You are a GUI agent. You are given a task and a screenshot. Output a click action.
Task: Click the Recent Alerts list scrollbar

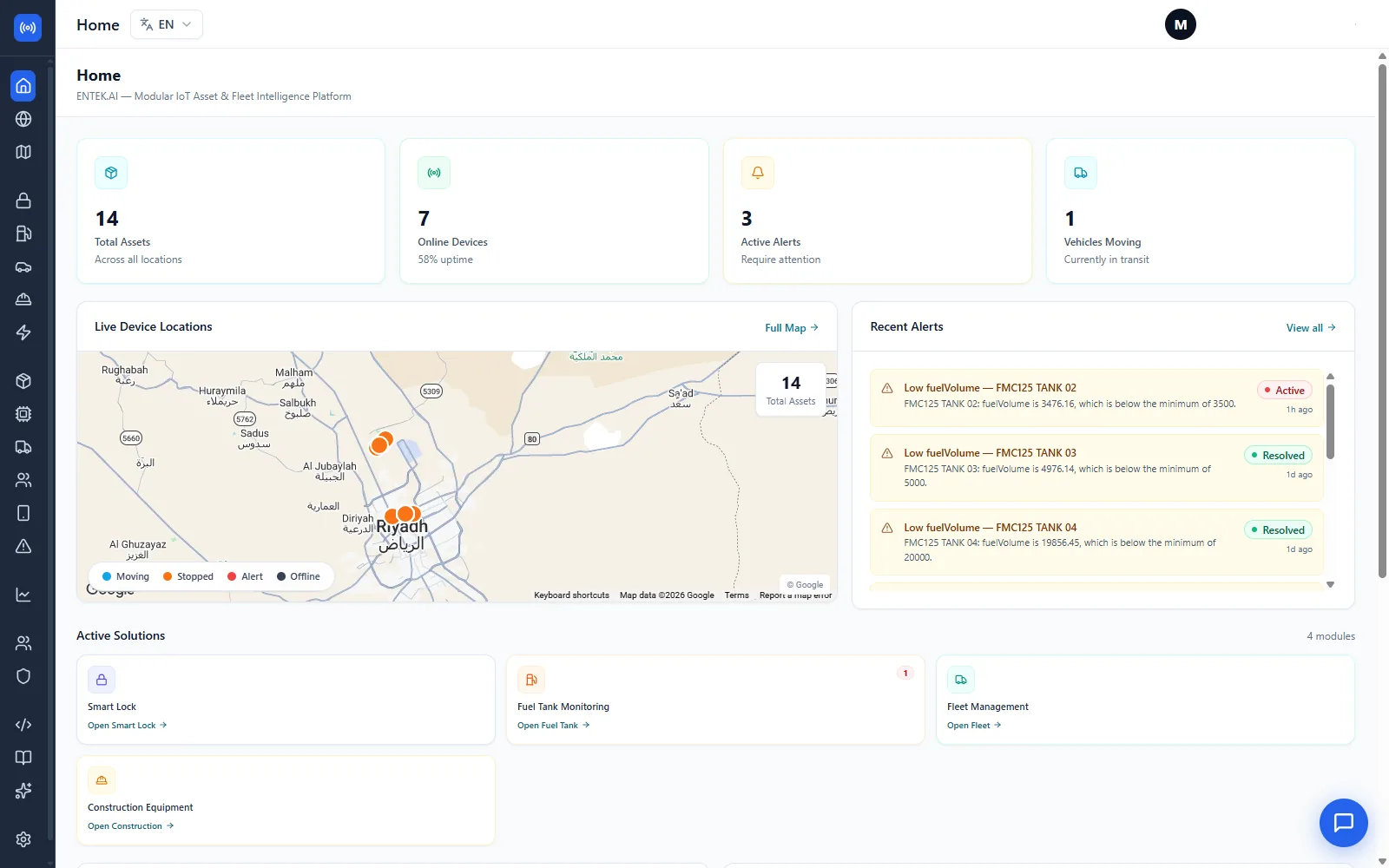pyautogui.click(x=1330, y=422)
